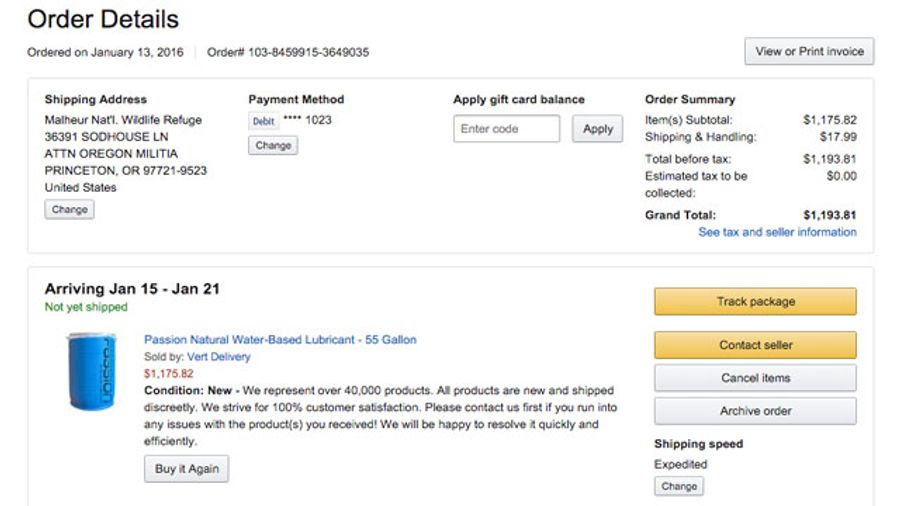Cancel items in this order

pyautogui.click(x=755, y=378)
